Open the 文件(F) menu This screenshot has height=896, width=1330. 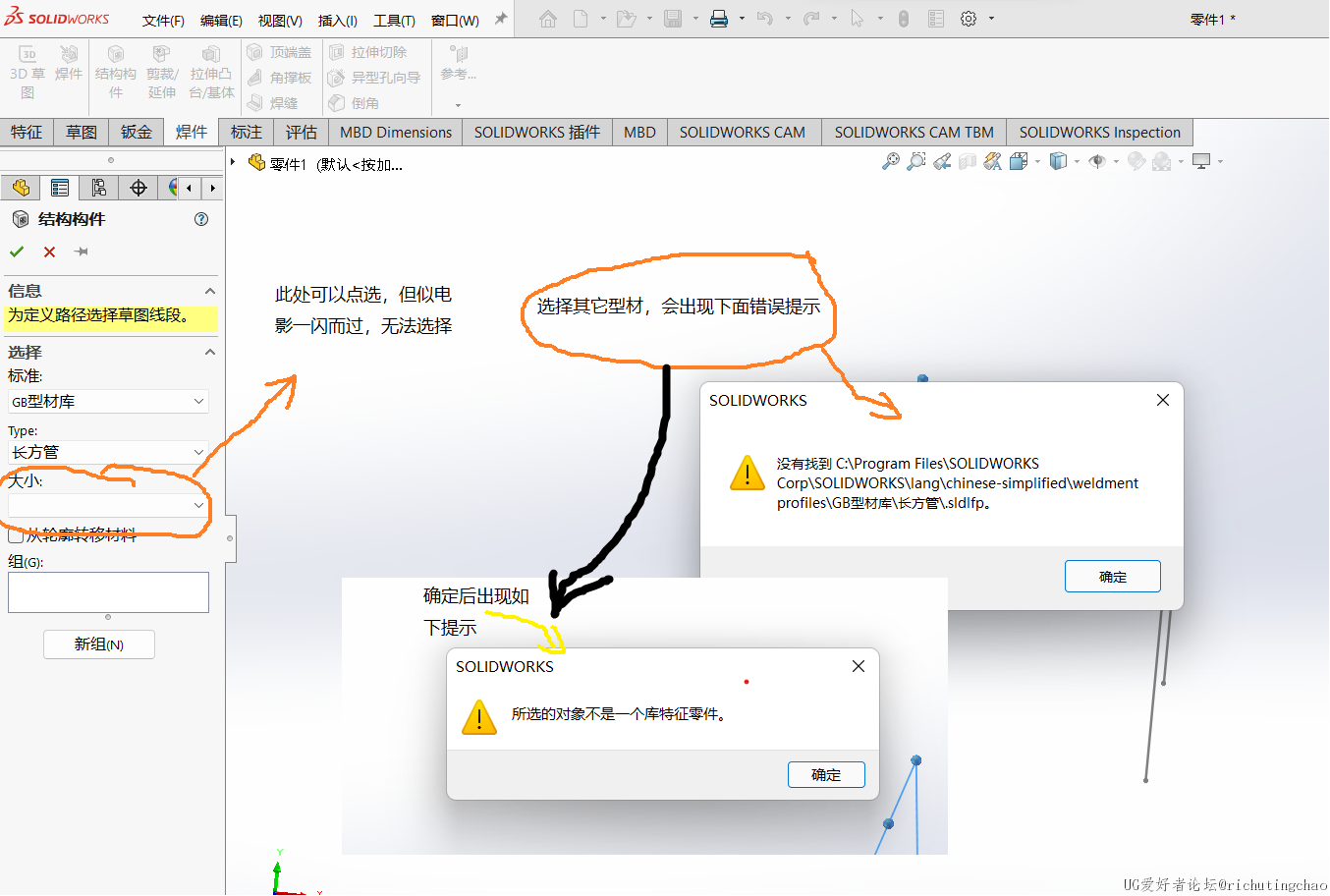(163, 21)
